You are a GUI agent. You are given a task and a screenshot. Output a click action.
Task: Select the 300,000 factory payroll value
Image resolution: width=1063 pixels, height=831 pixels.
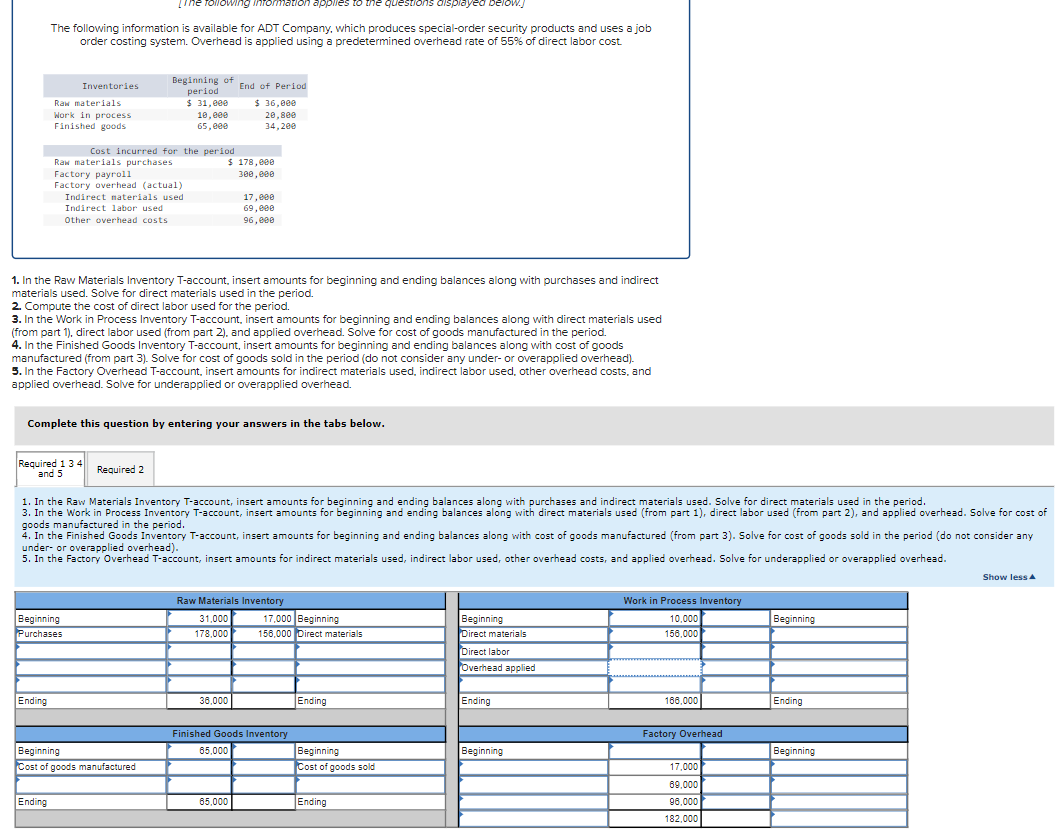click(256, 174)
